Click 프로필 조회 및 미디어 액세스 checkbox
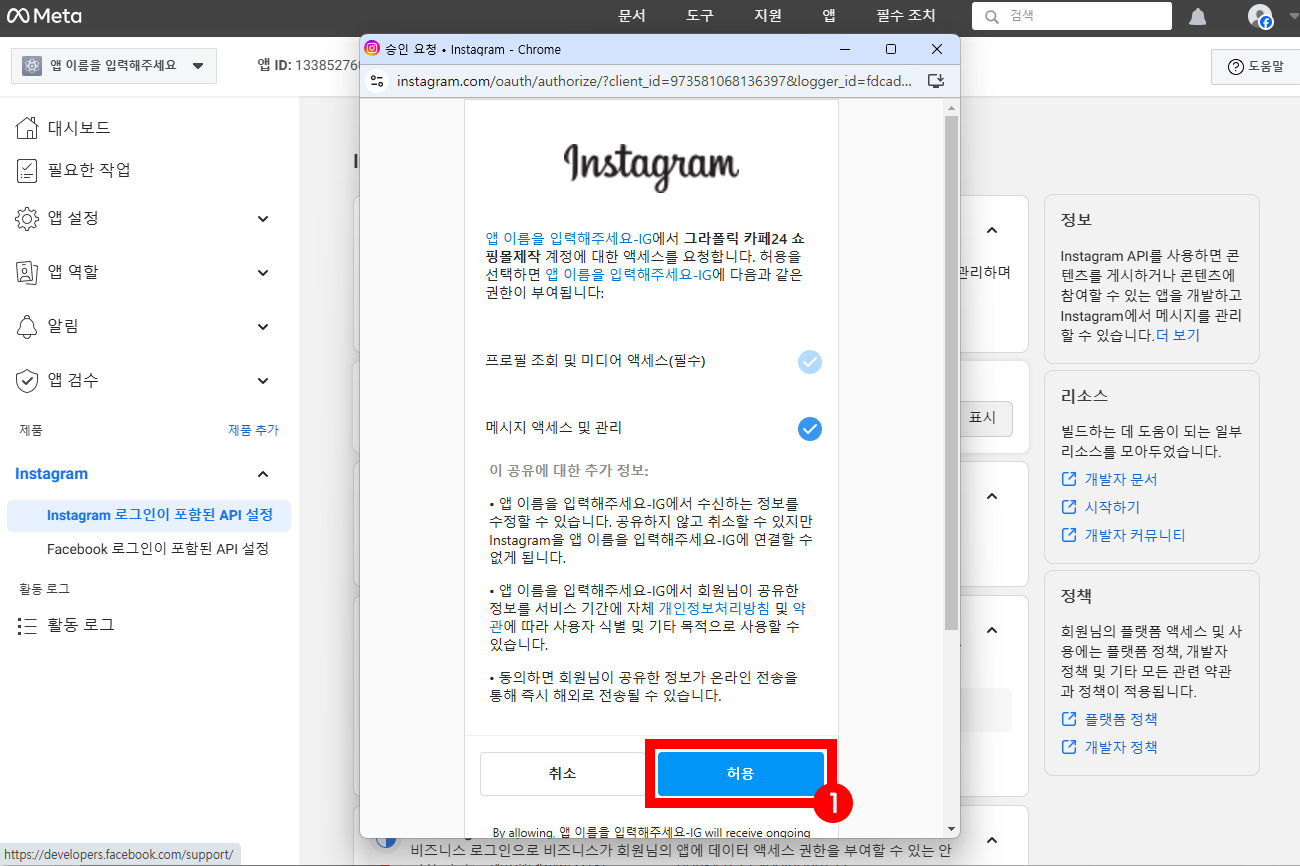This screenshot has width=1300, height=866. 810,361
